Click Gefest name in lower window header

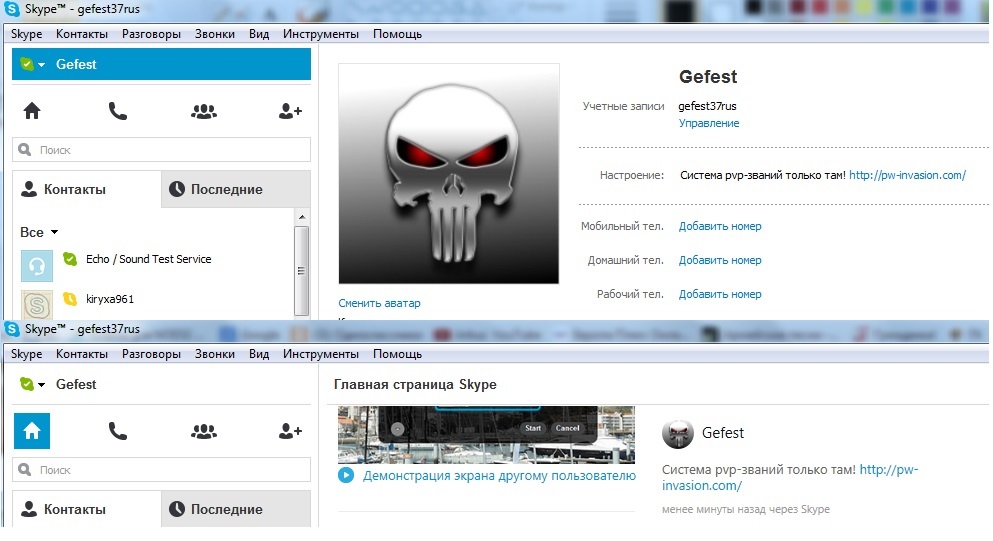[76, 384]
